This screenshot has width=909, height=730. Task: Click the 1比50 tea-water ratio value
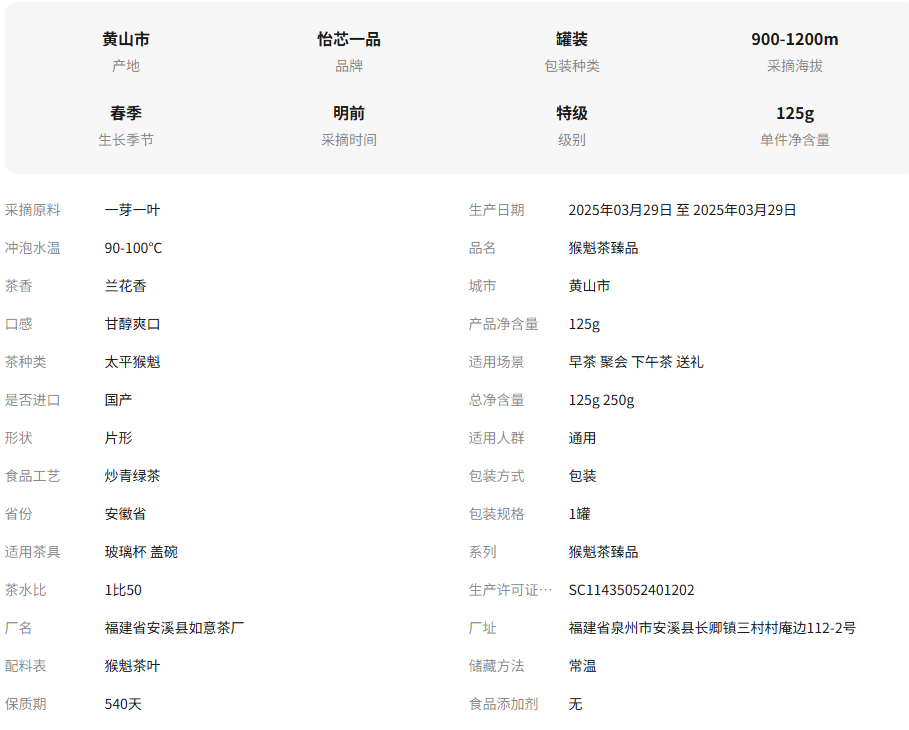123,590
